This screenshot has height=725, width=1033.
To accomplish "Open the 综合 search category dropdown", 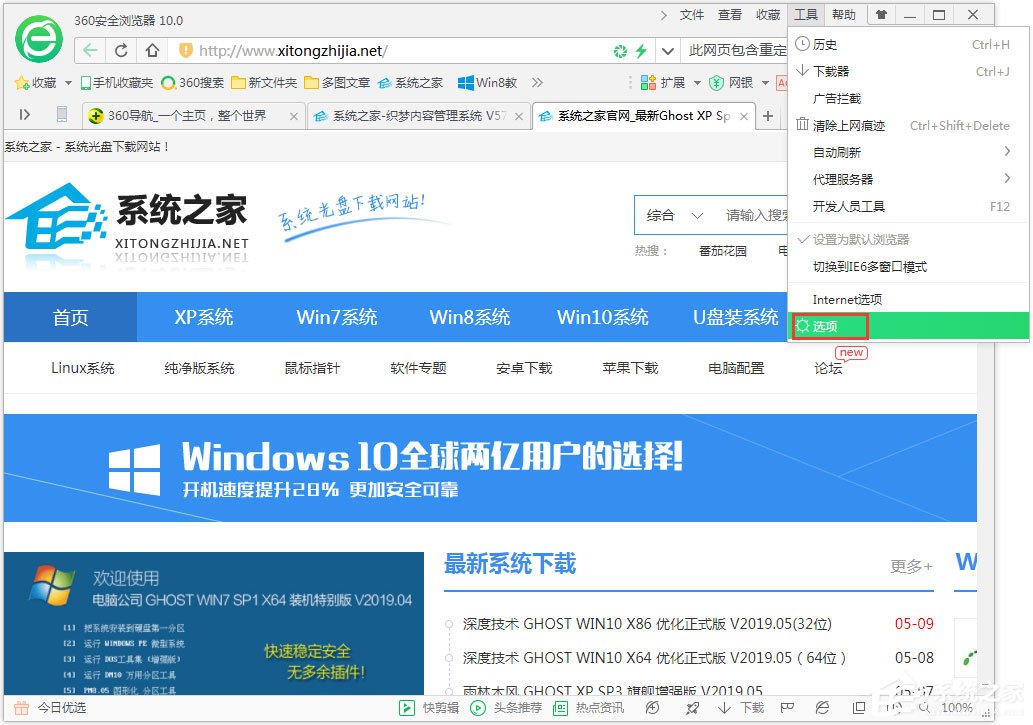I will (671, 215).
